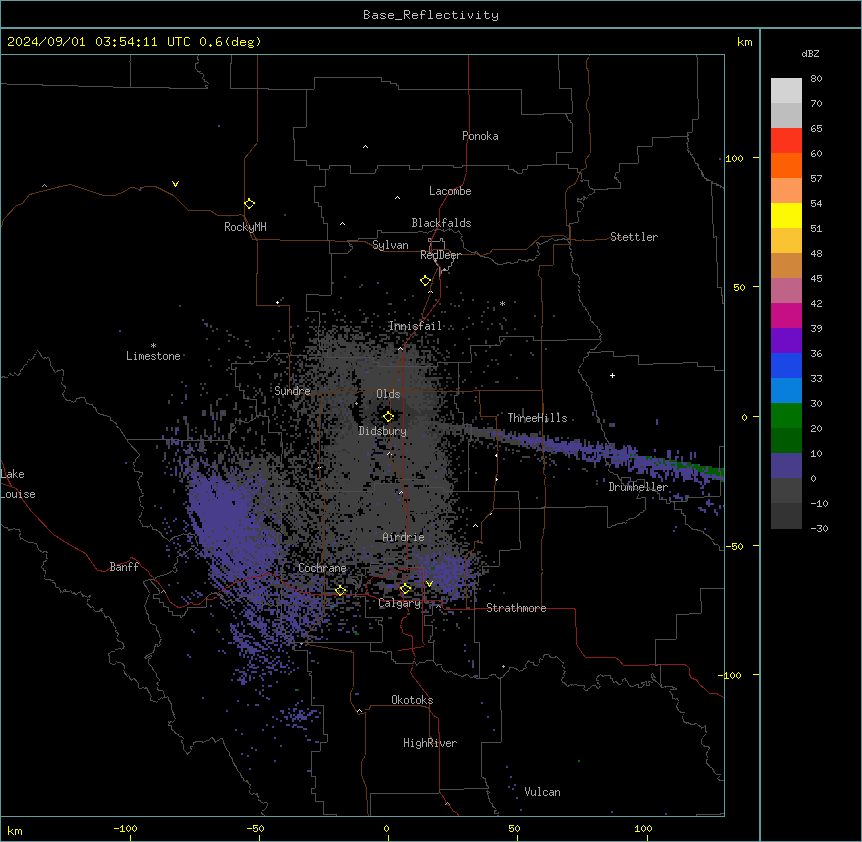
Task: Click the Lake Louise label
Action: click(17, 484)
